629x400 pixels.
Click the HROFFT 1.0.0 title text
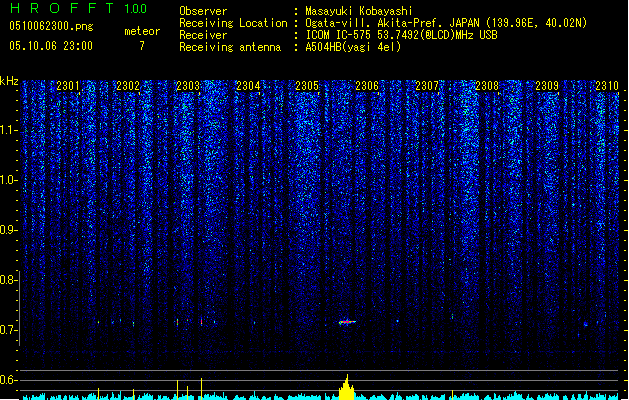tap(78, 8)
